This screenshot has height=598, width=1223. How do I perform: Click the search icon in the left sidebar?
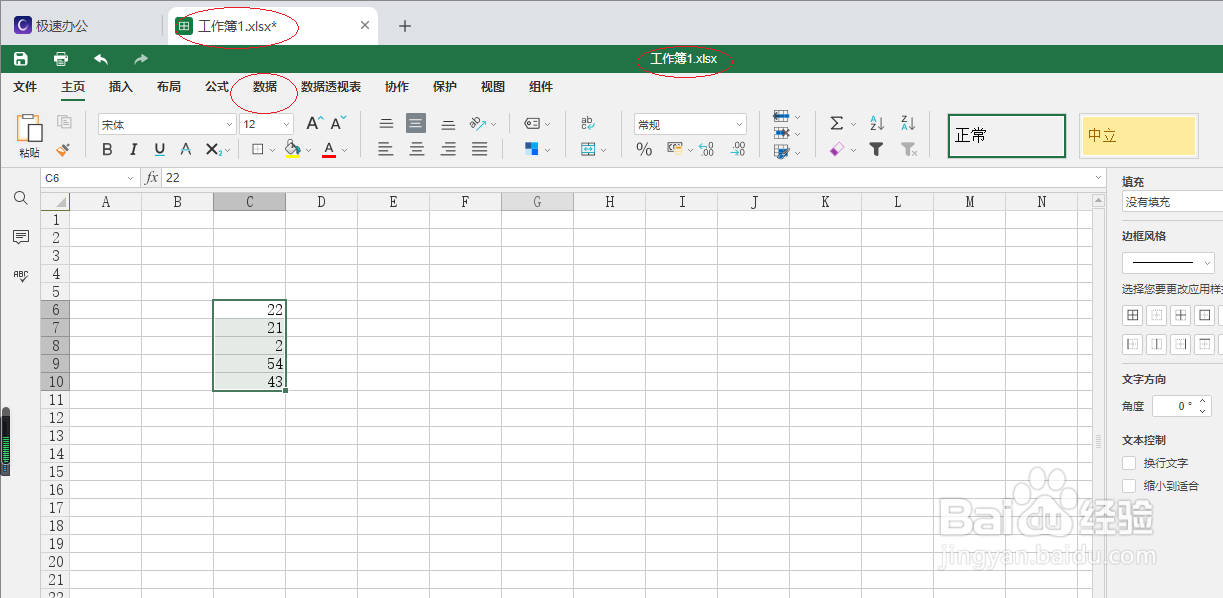click(x=20, y=198)
